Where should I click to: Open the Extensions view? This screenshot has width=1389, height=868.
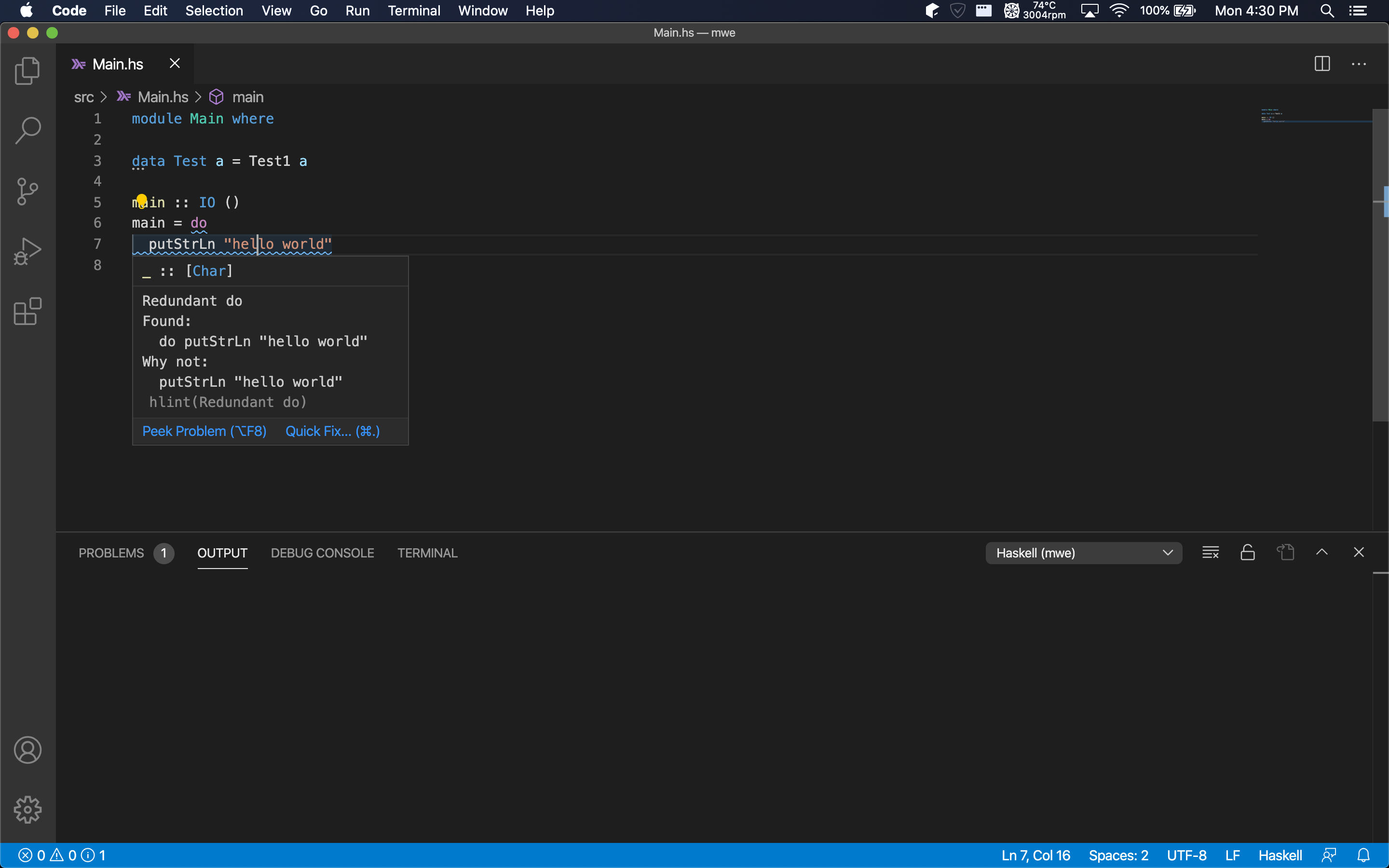[x=27, y=312]
